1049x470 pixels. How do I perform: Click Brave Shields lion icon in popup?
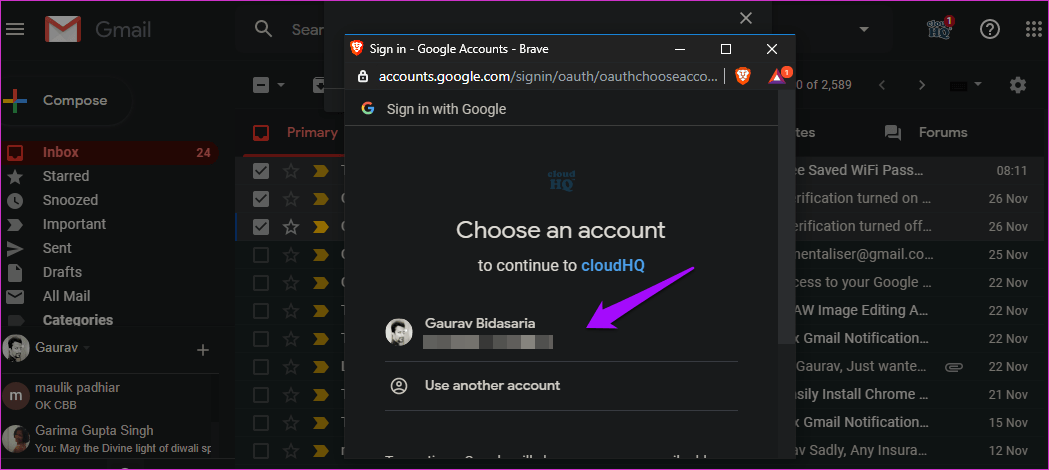[743, 76]
